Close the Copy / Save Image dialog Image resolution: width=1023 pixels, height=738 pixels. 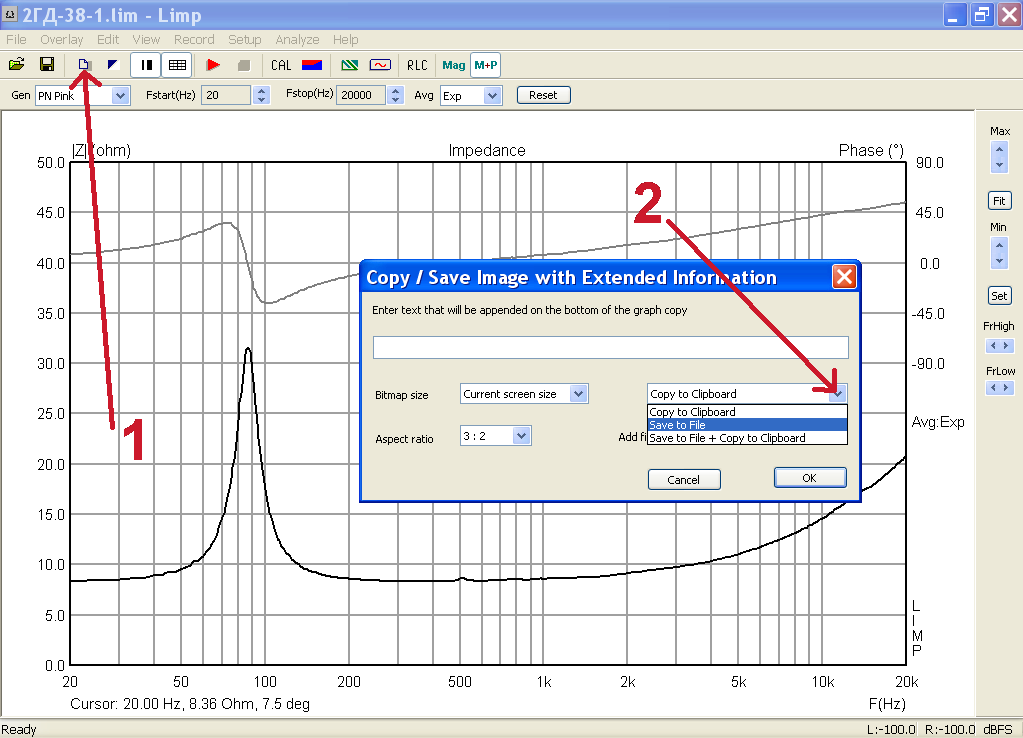click(x=844, y=277)
